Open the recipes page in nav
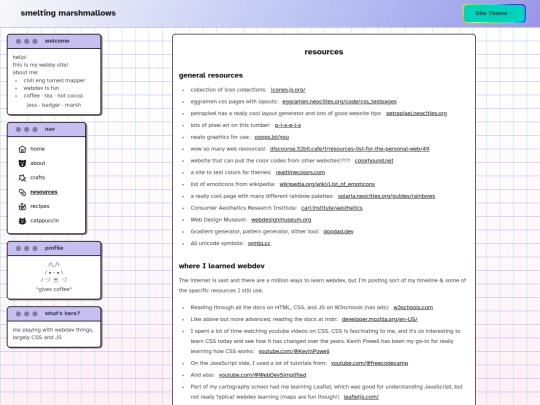The height and width of the screenshot is (405, 540). coord(40,206)
